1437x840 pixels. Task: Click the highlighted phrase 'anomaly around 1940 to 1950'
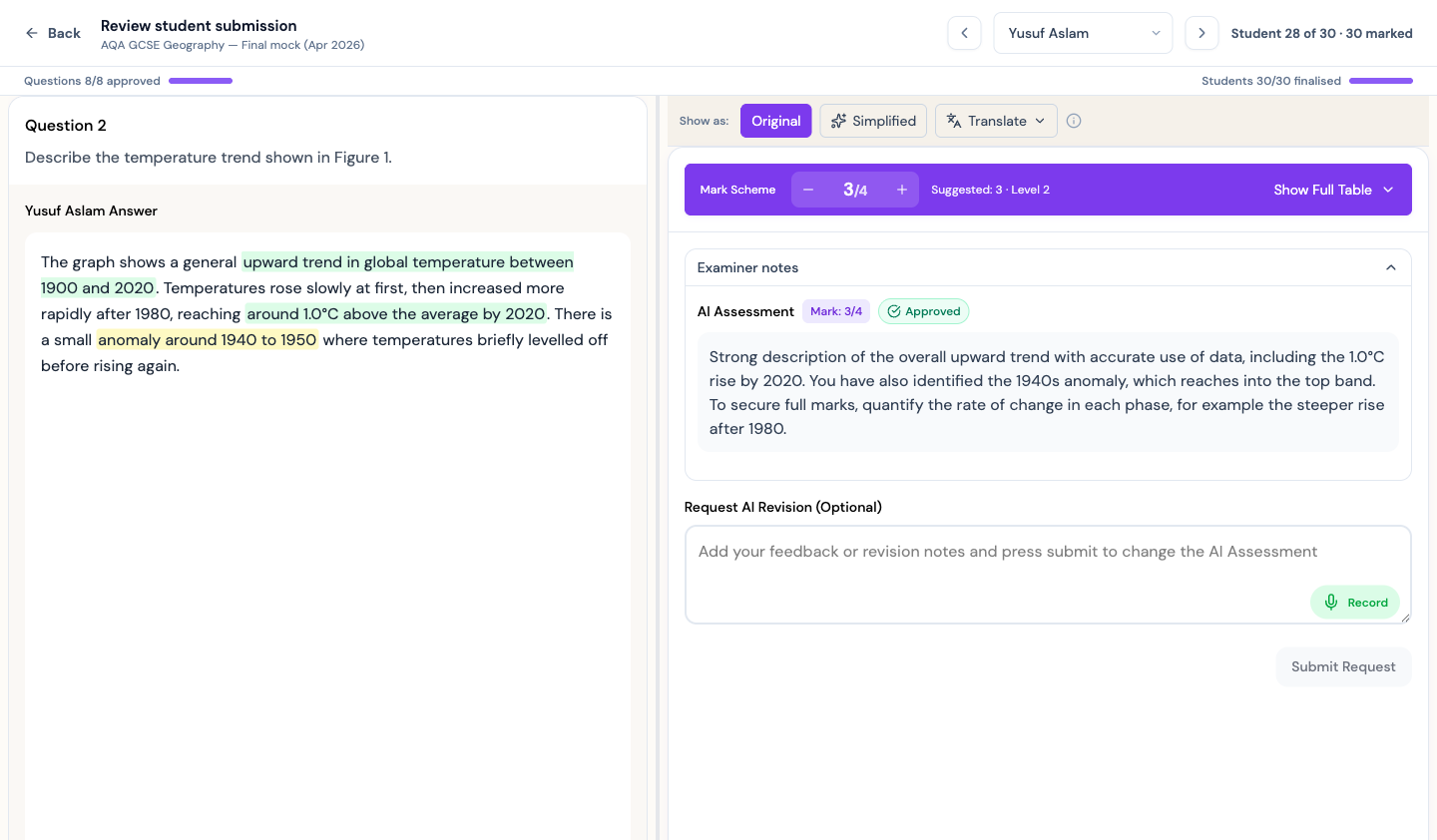[208, 340]
